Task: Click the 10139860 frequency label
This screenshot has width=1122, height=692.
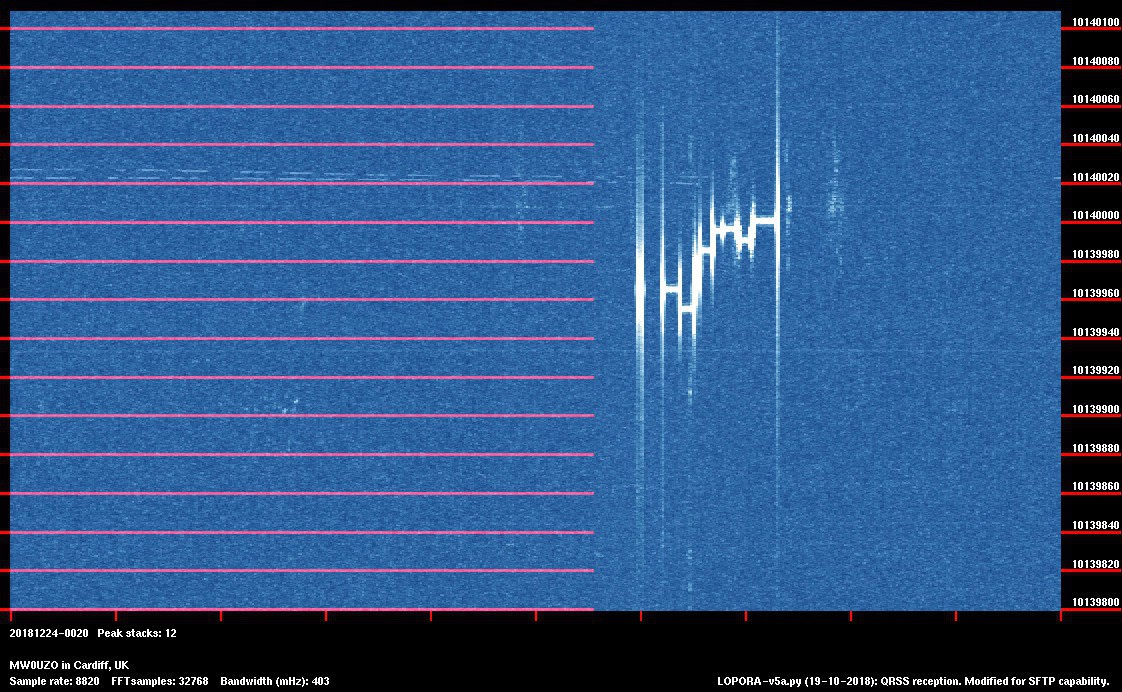Action: [1095, 487]
